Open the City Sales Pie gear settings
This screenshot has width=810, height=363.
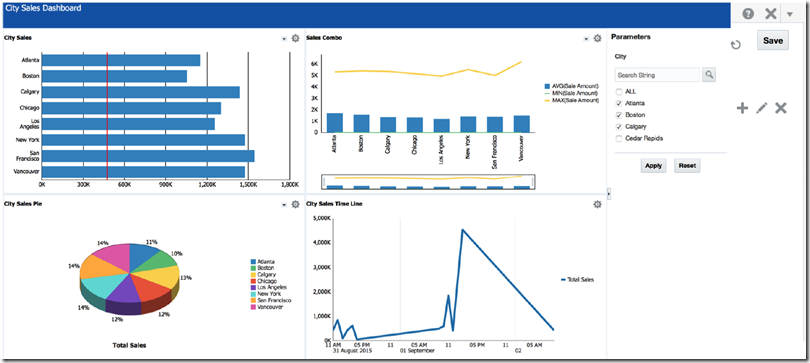coord(295,204)
